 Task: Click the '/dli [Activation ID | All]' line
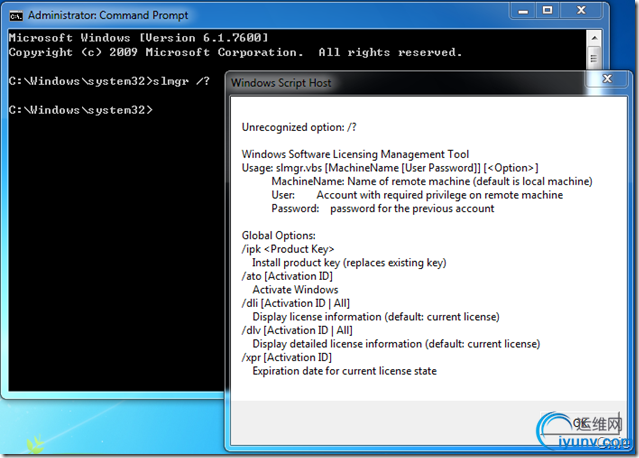click(x=296, y=303)
